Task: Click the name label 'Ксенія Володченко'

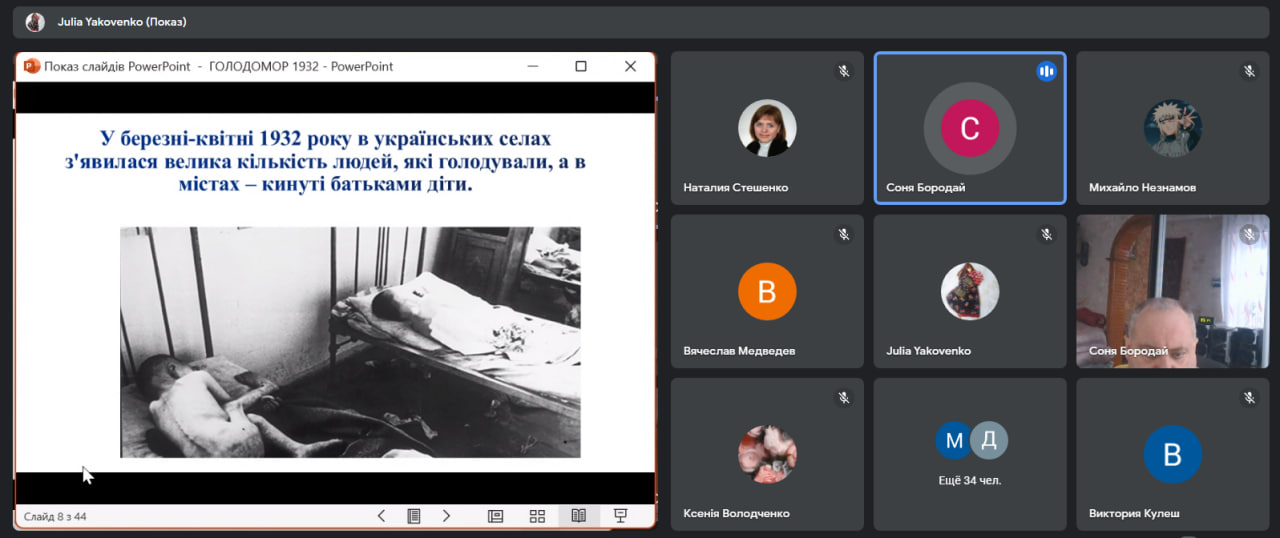Action: (736, 514)
